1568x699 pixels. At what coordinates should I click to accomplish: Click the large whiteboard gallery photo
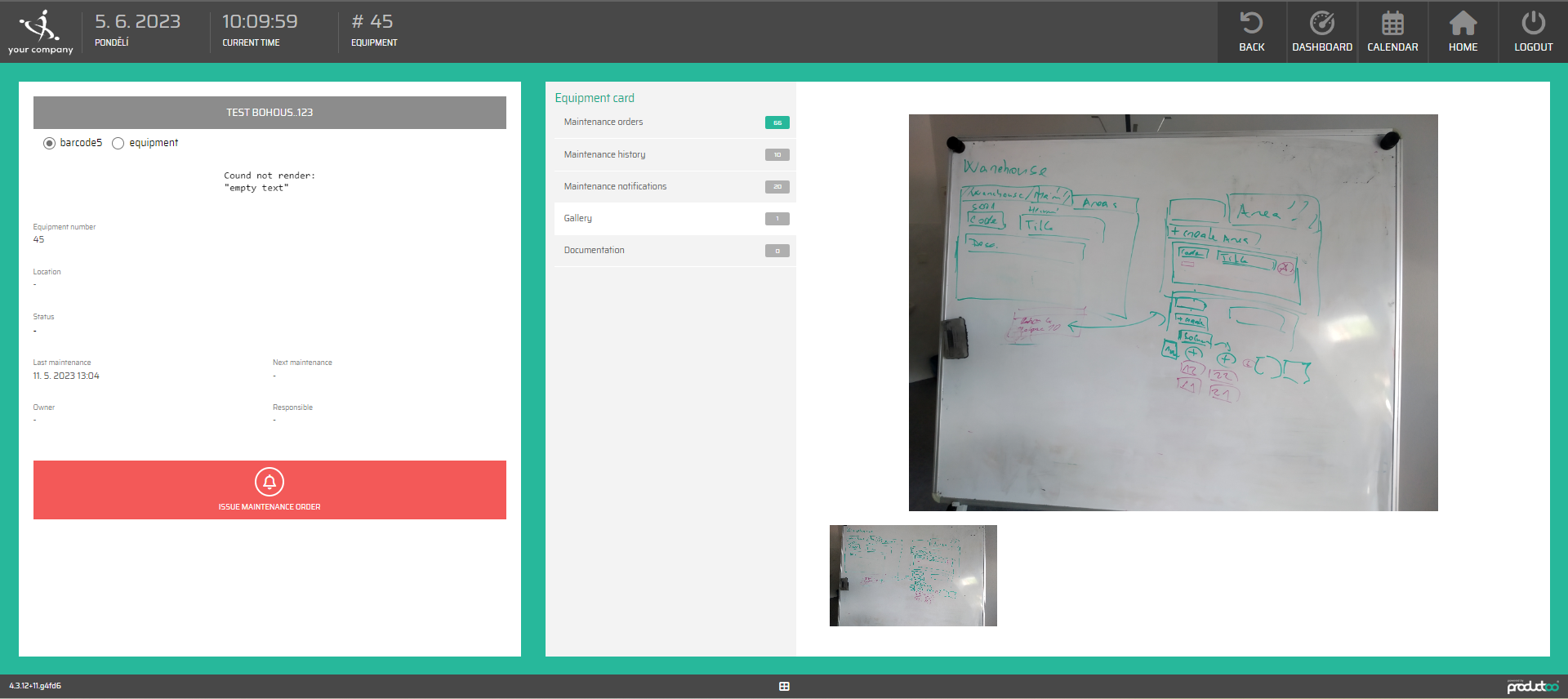pyautogui.click(x=1173, y=313)
